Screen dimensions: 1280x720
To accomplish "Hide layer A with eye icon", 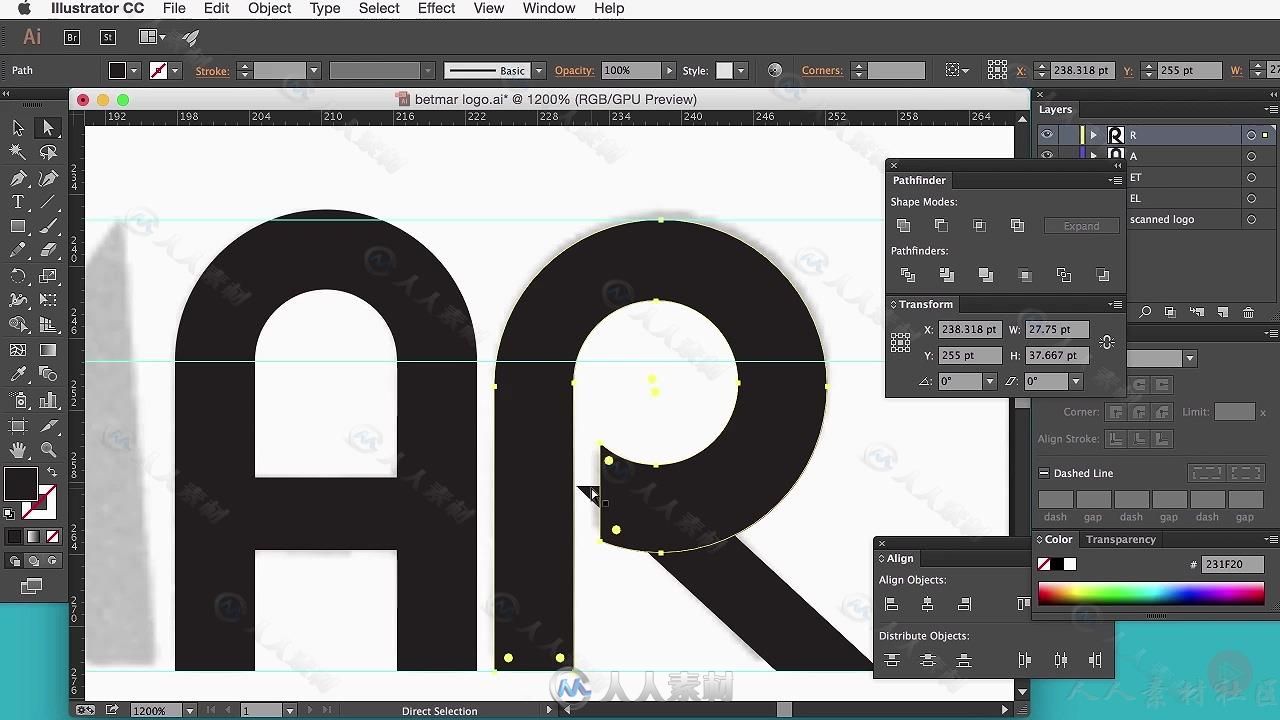I will tap(1047, 156).
